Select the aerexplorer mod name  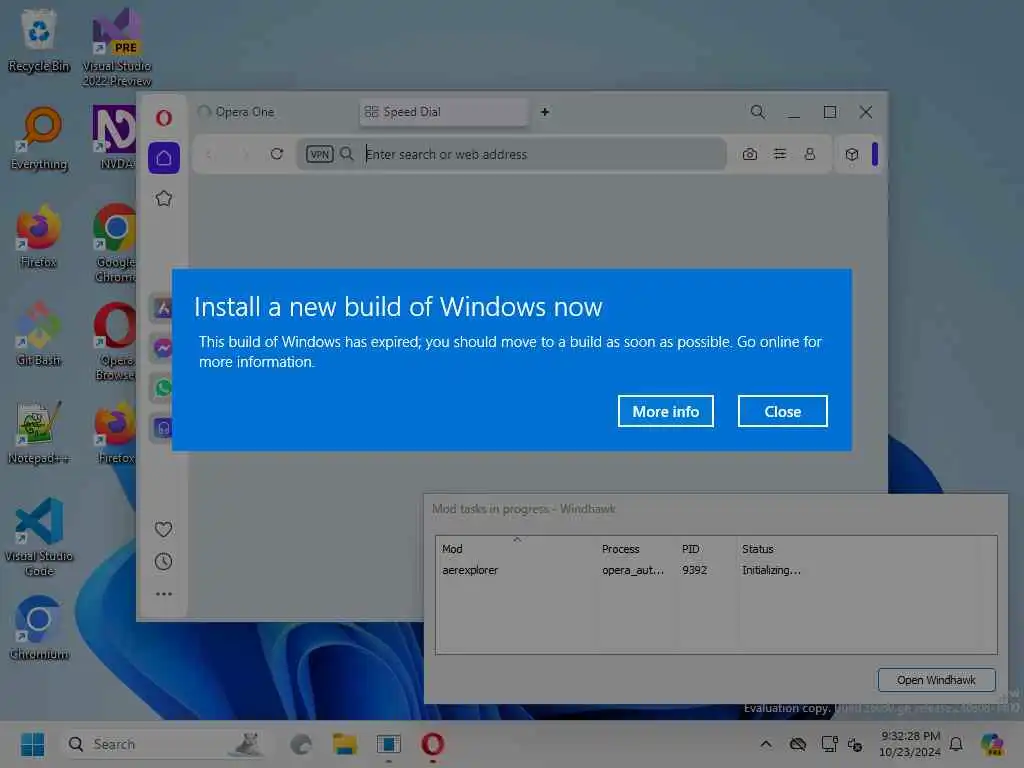[x=470, y=570]
